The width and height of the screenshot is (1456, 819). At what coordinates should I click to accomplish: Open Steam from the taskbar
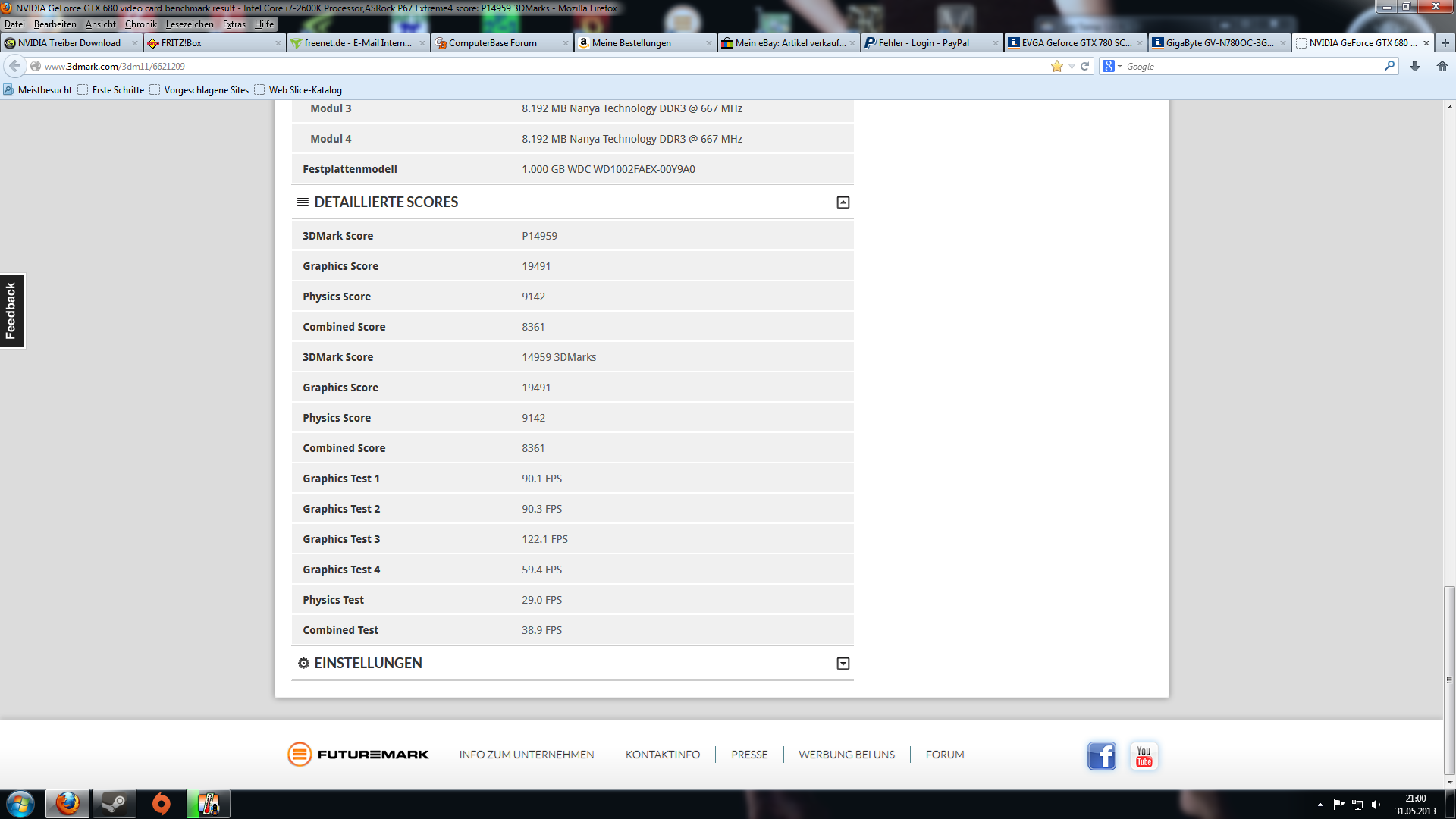point(115,804)
